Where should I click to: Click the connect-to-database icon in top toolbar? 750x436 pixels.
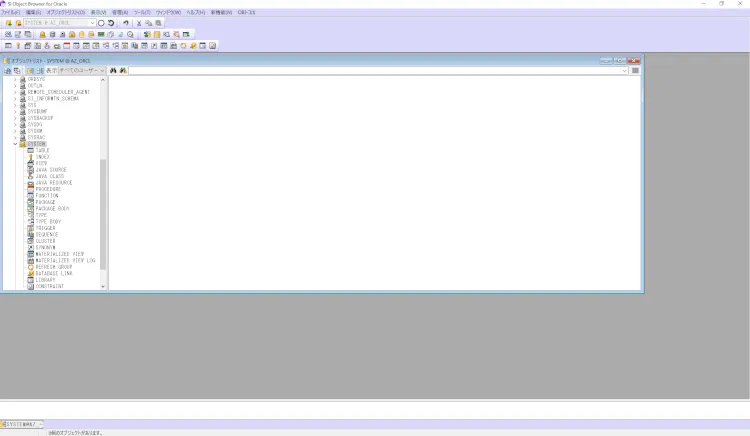tap(9, 23)
